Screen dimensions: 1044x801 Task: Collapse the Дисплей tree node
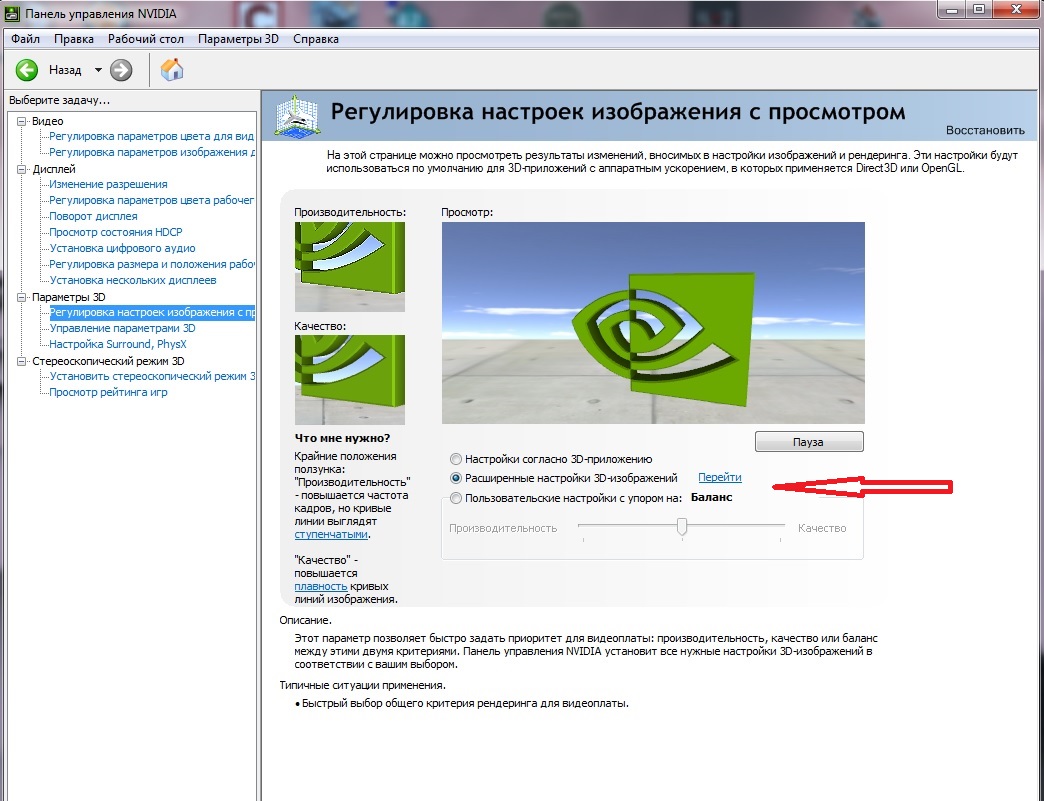(x=21, y=169)
